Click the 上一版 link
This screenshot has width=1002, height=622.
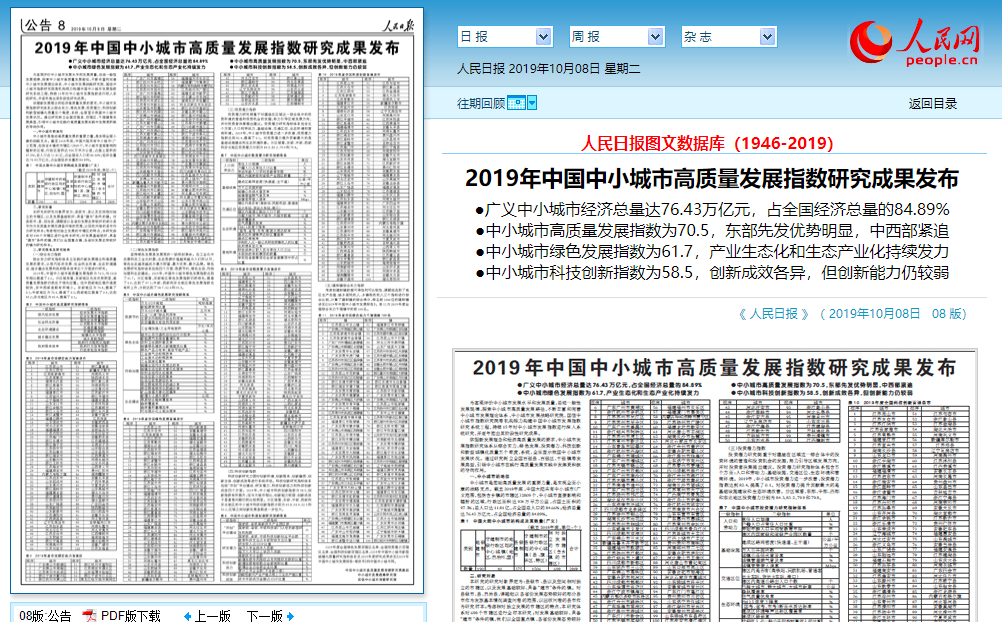pyautogui.click(x=212, y=616)
